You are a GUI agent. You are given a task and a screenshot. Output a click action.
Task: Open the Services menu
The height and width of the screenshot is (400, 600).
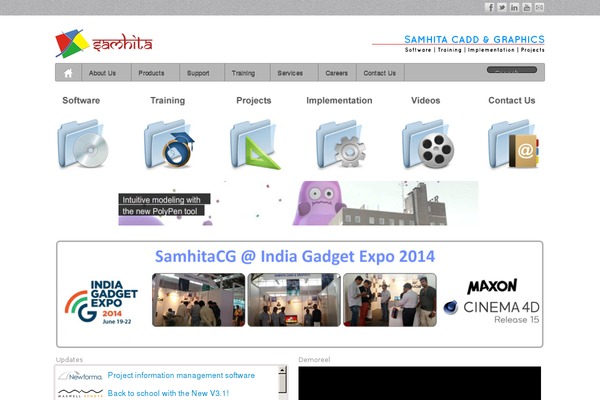(x=290, y=73)
